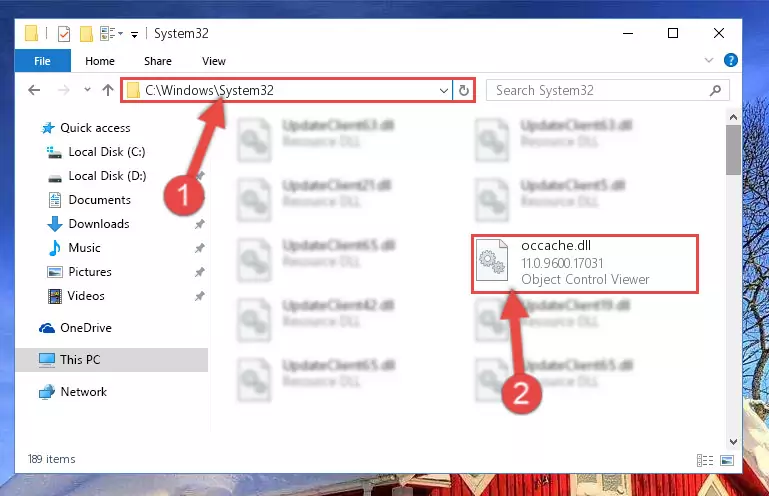769x496 pixels.
Task: Maximize the System32 window
Action: [x=673, y=33]
